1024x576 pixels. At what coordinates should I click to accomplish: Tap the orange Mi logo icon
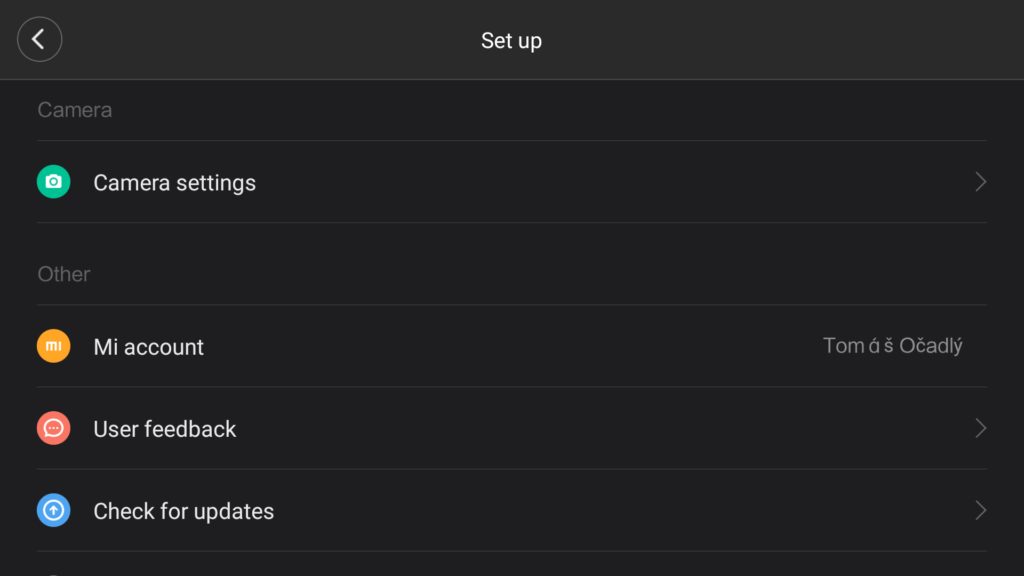(x=54, y=346)
